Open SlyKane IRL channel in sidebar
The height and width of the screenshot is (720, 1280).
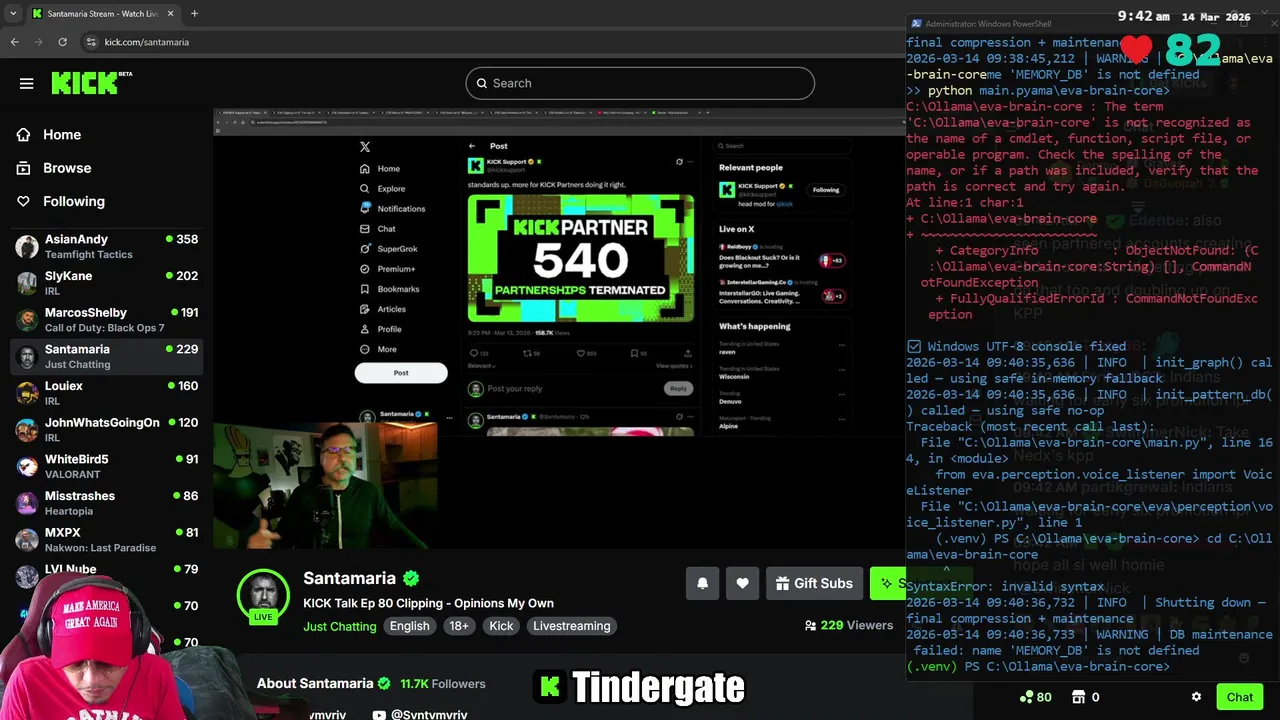coord(106,283)
